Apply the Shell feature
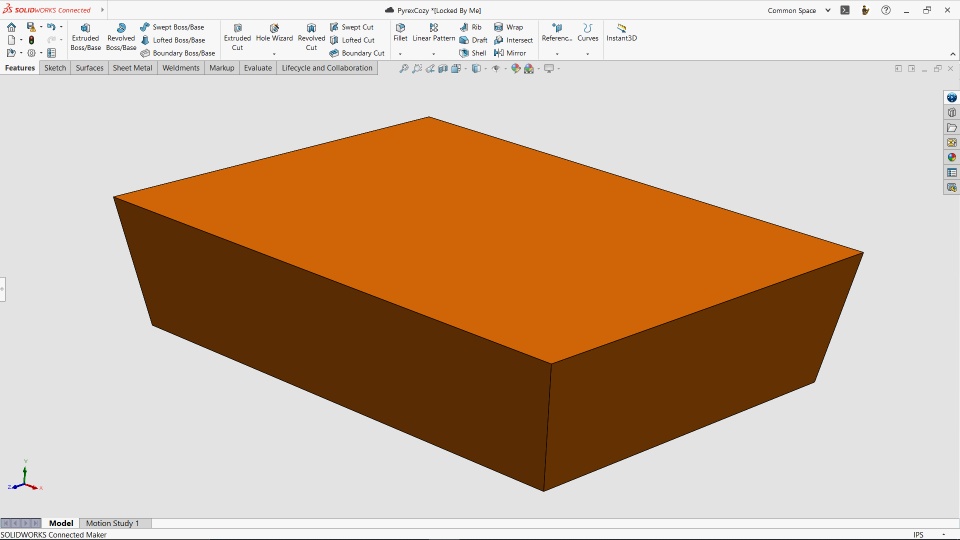 472,53
